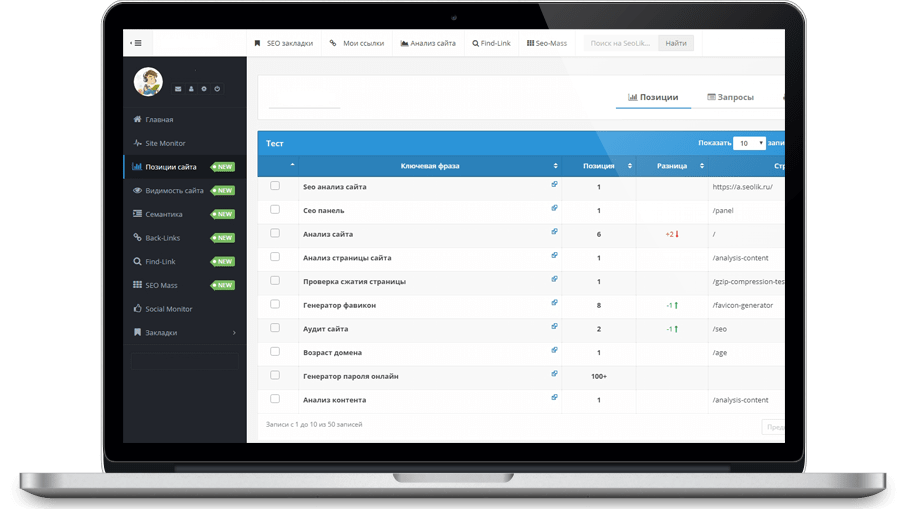Open link icon for Возраст домена
This screenshot has width=903, height=509.
(x=554, y=350)
